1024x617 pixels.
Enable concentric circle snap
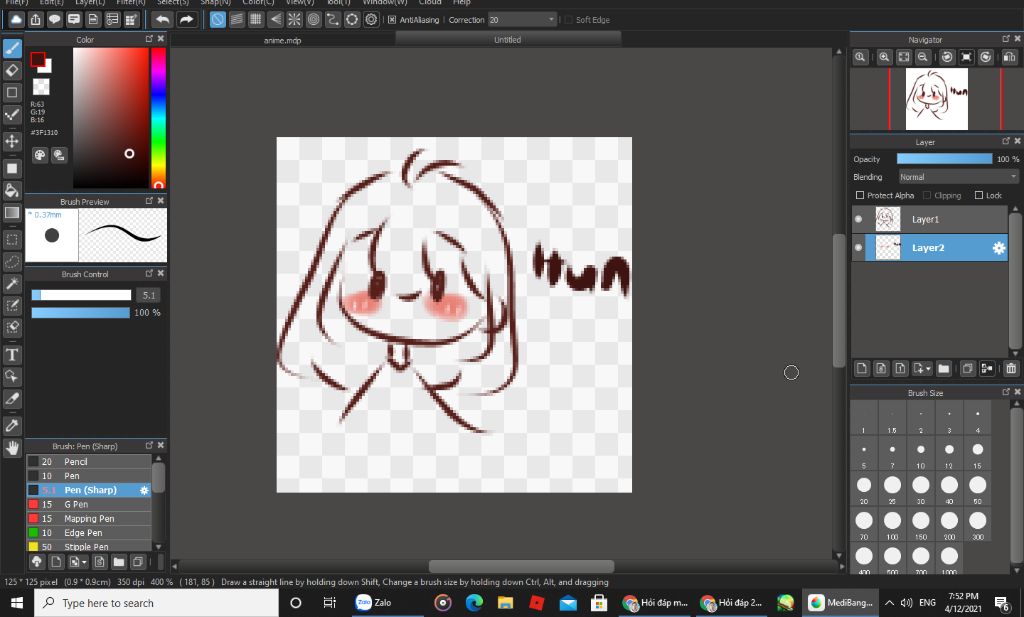click(313, 20)
